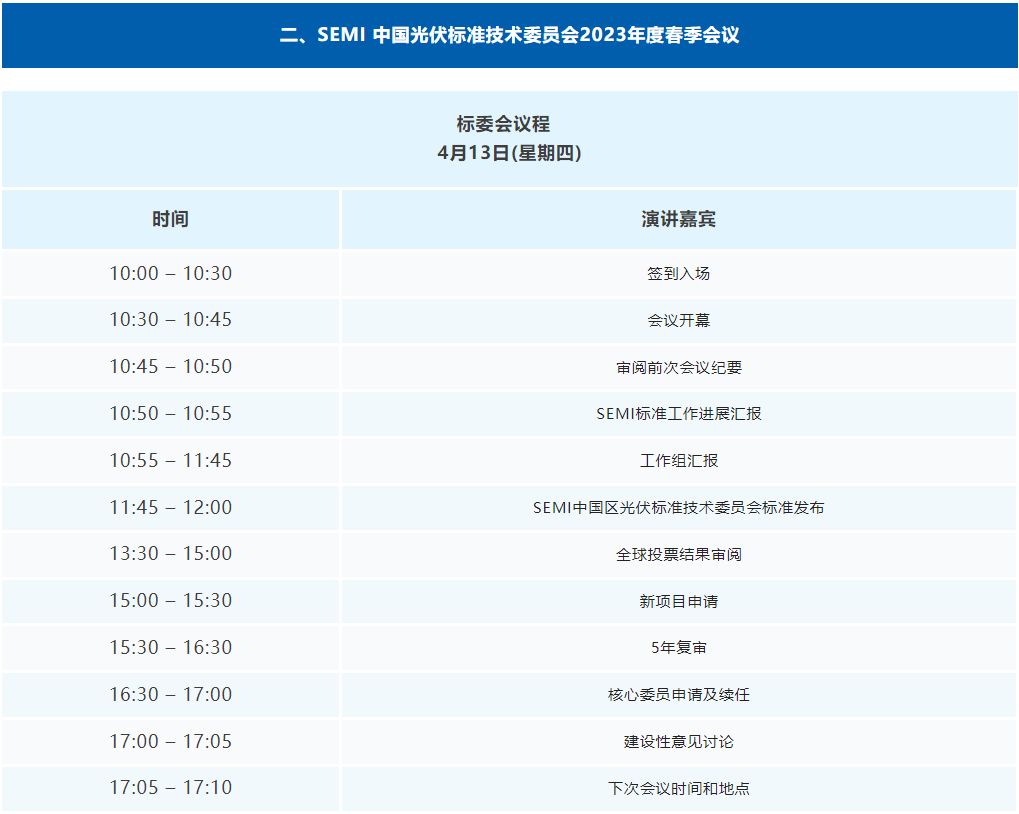Click the 会议开幕 cell
The image size is (1019, 814).
click(678, 320)
